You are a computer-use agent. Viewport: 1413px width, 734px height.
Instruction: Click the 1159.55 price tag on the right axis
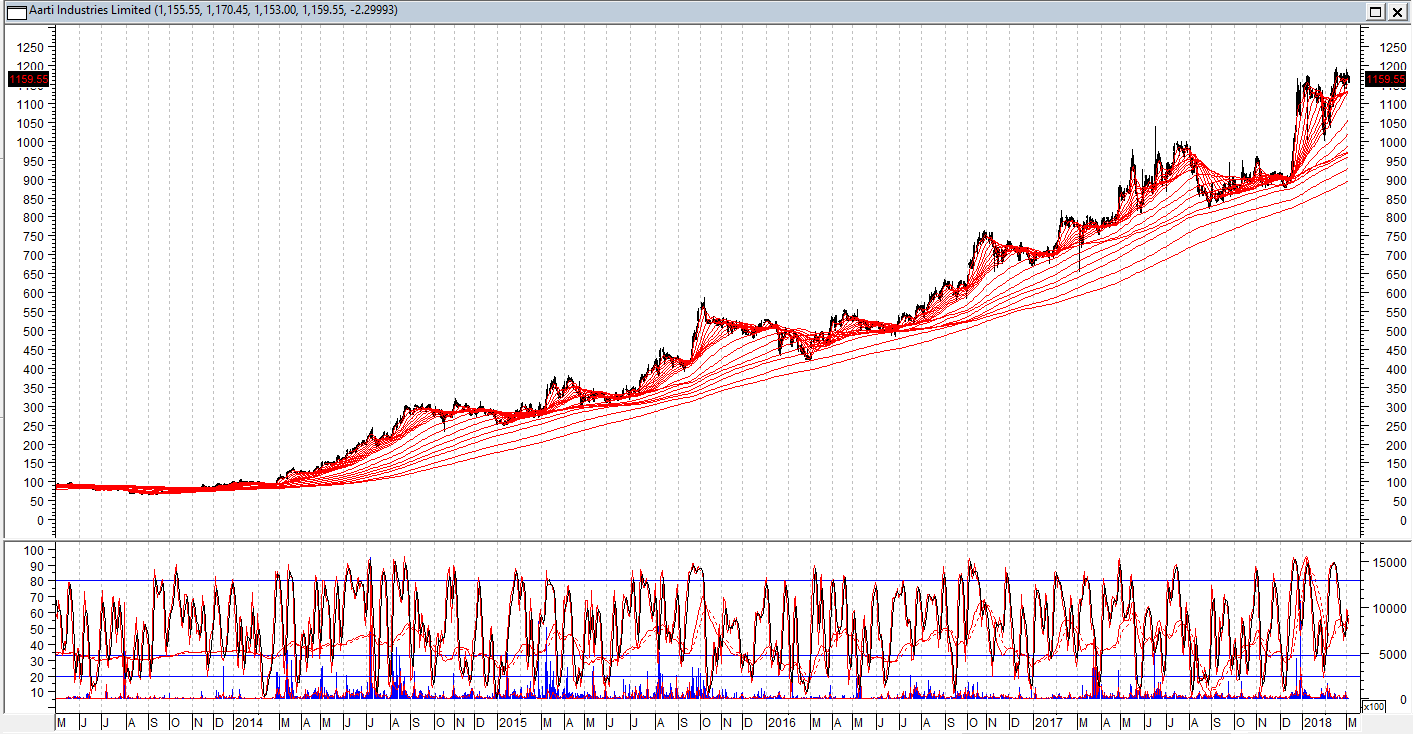click(1385, 78)
